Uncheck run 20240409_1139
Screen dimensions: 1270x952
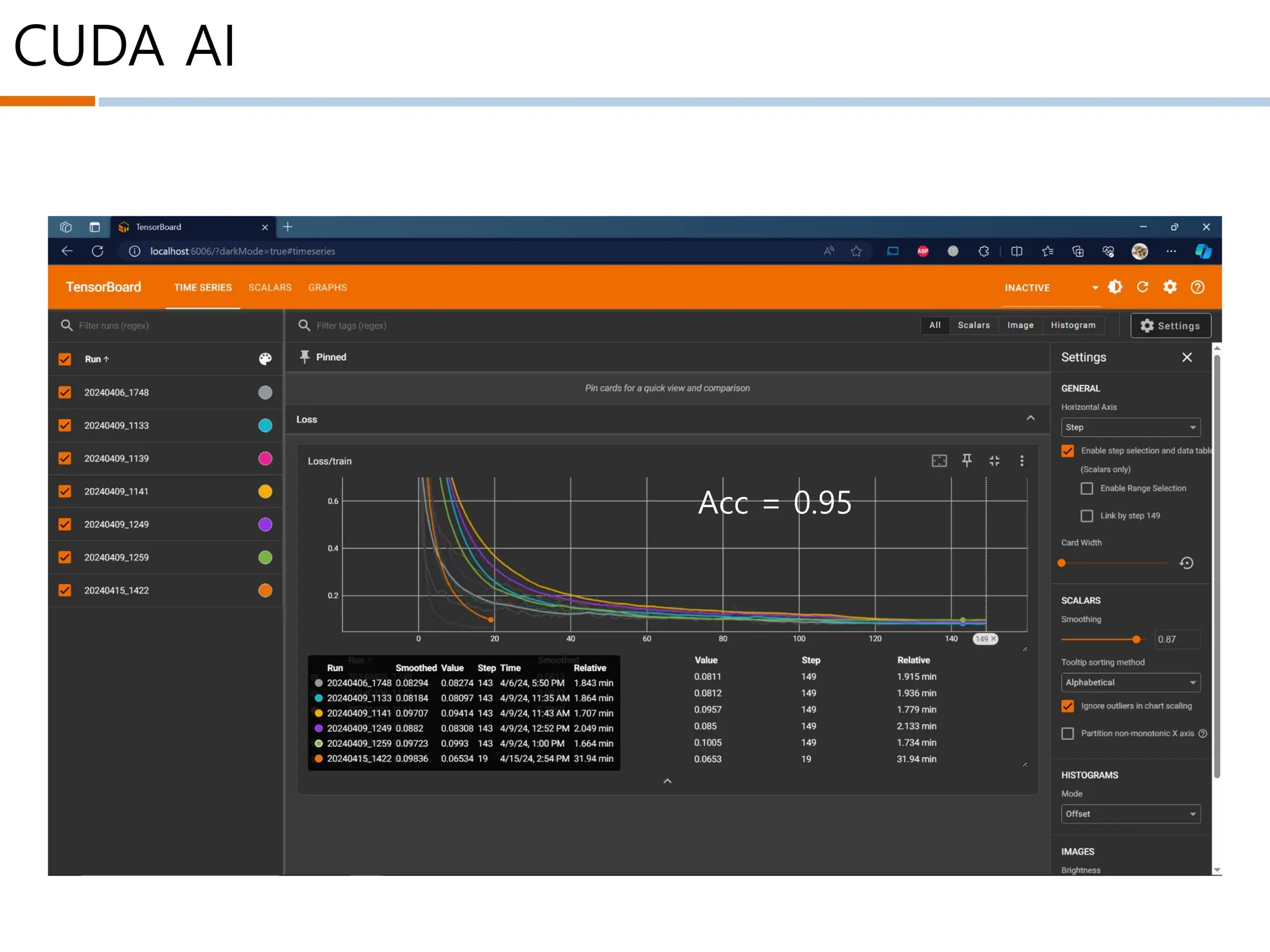64,458
